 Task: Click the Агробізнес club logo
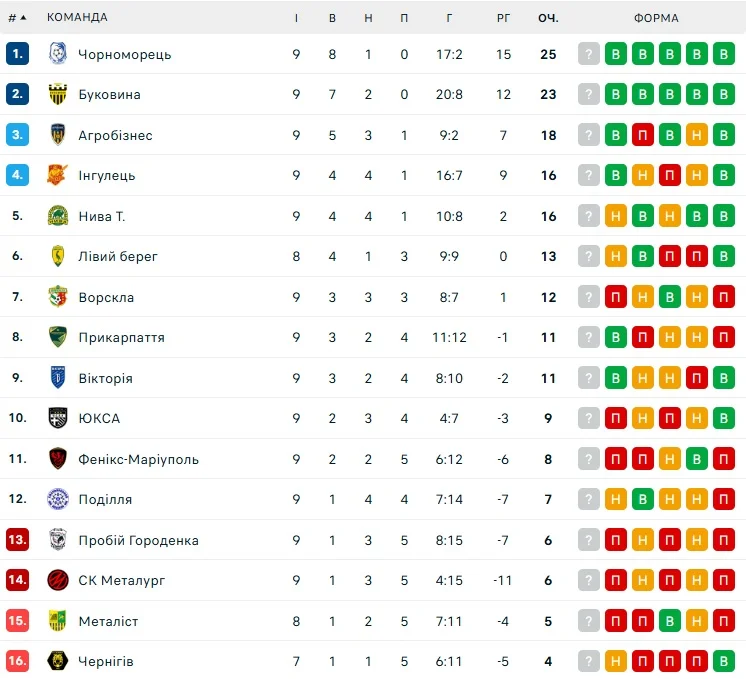58,135
